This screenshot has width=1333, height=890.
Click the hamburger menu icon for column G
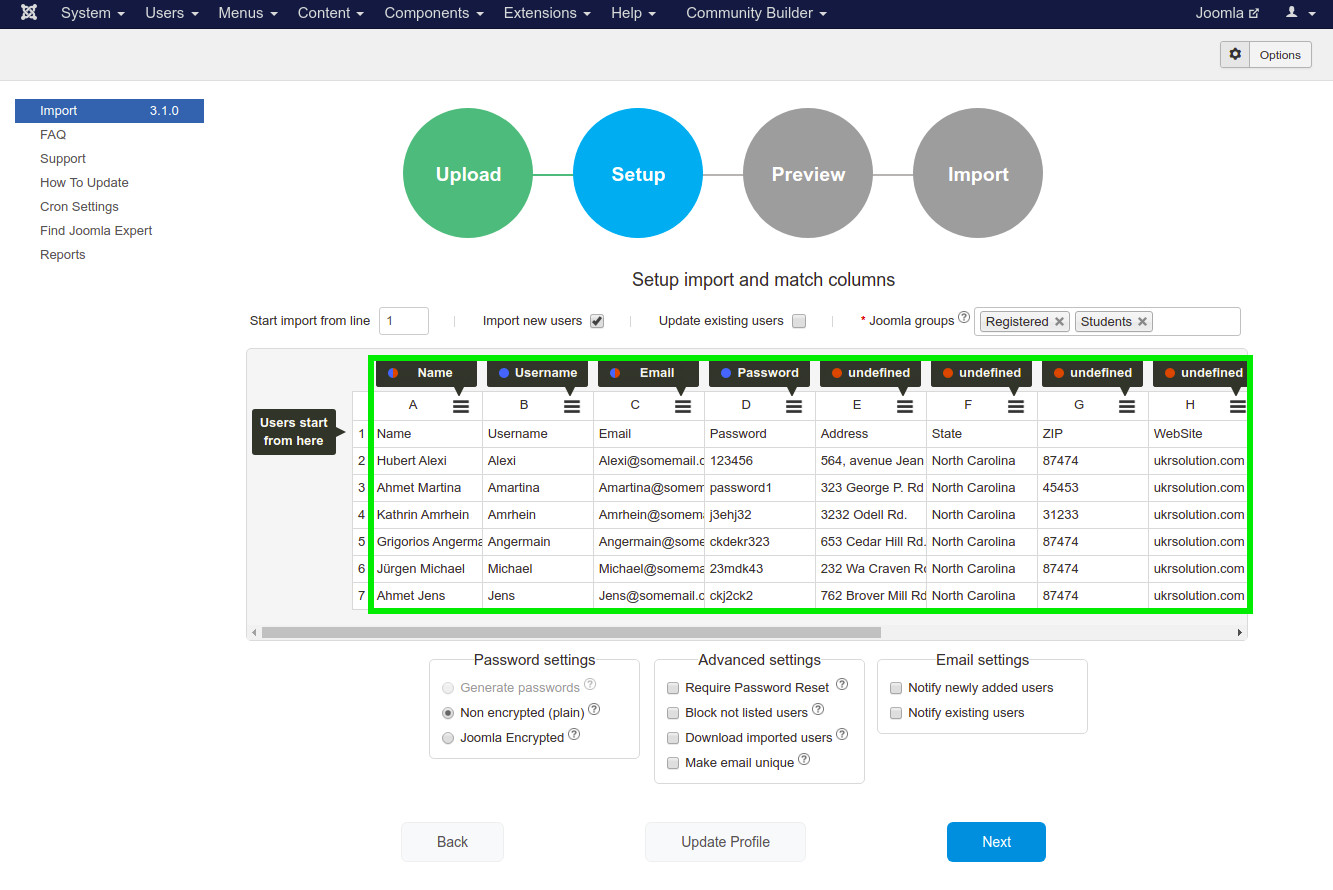(1127, 406)
